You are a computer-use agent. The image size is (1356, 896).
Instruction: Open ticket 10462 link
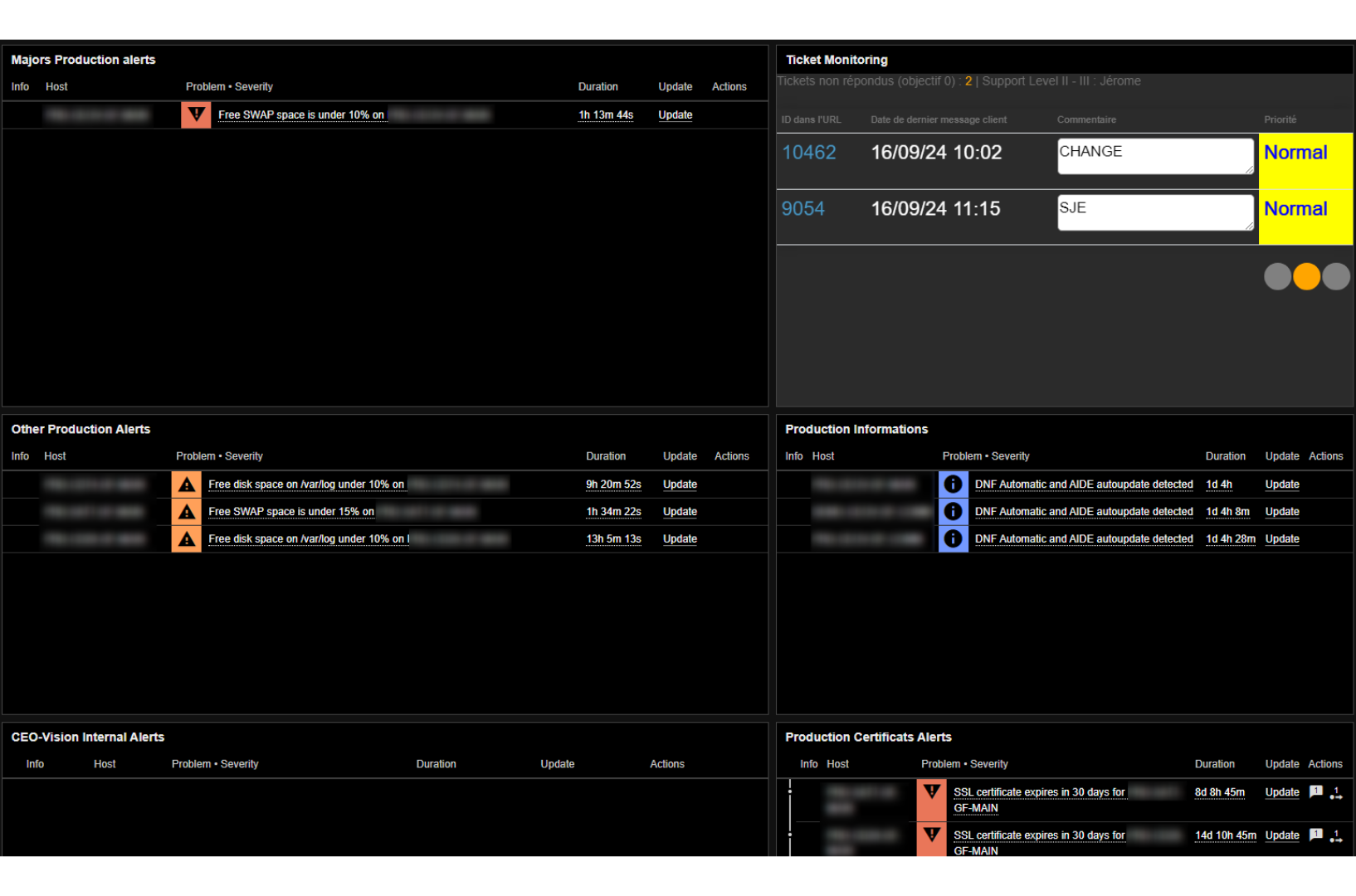[x=808, y=153]
